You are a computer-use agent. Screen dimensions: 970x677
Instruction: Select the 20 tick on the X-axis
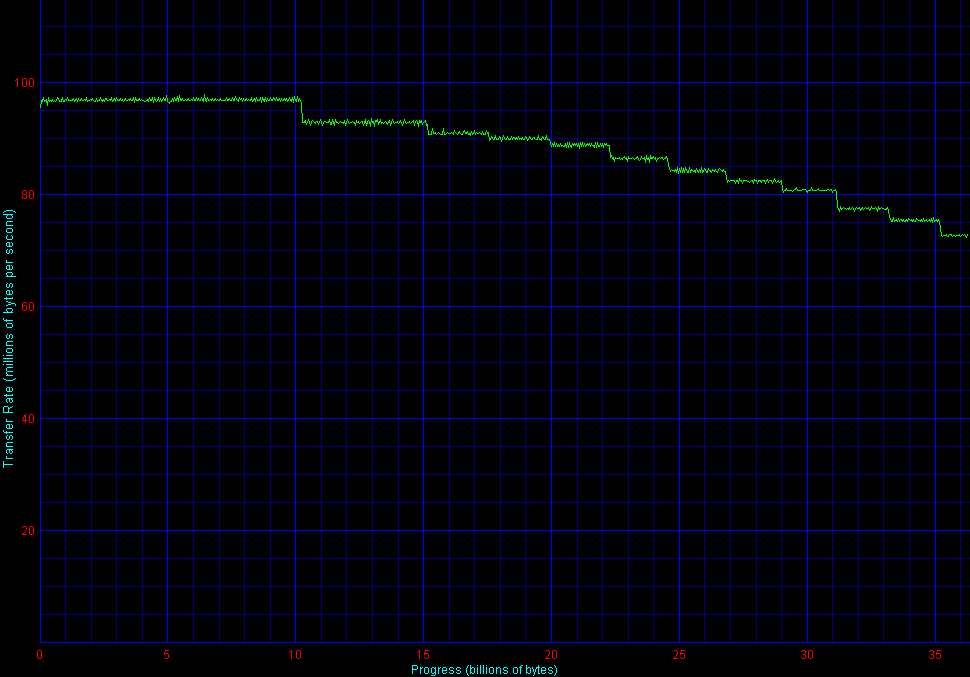pos(551,655)
